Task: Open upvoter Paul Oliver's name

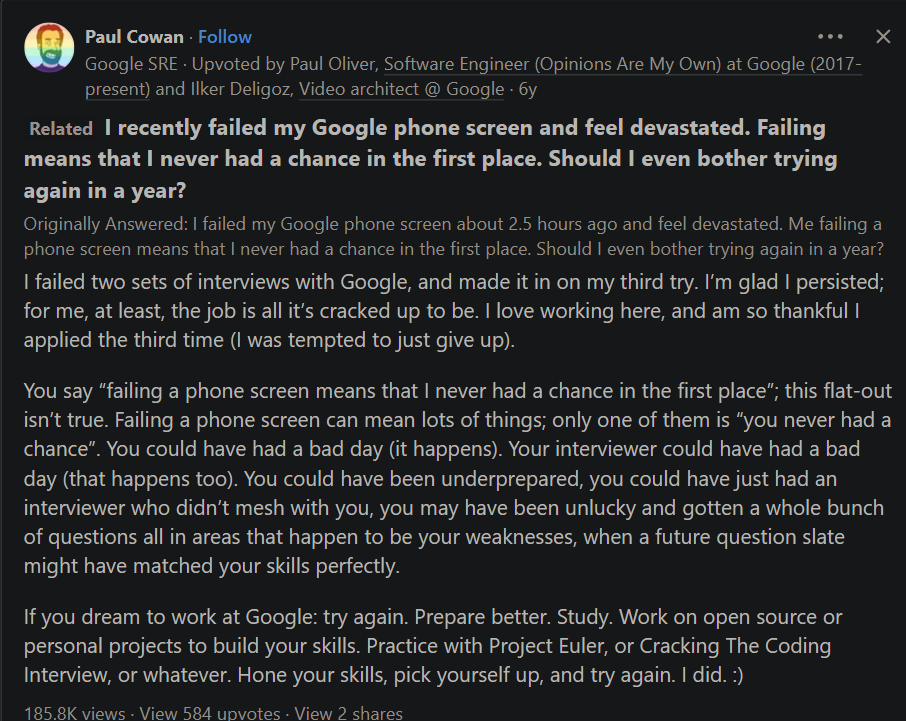Action: [333, 64]
